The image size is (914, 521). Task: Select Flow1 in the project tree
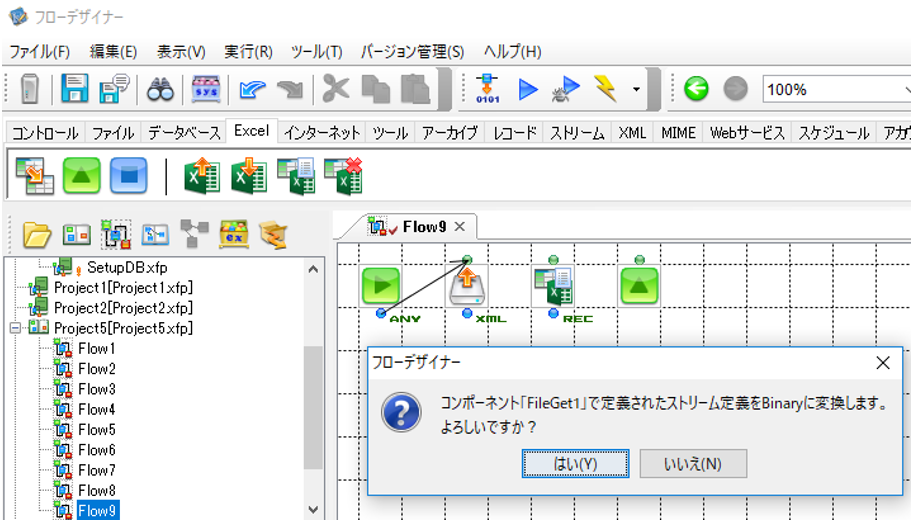97,348
